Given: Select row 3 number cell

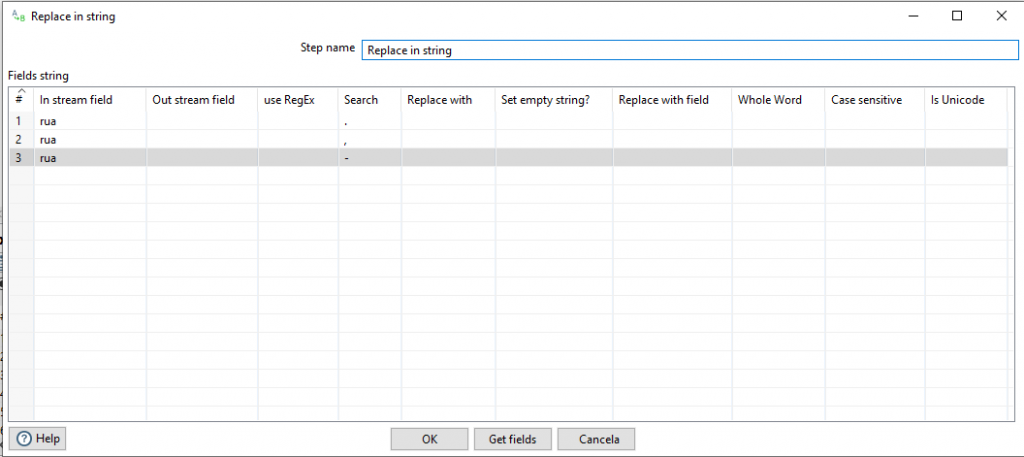Looking at the screenshot, I should [22, 157].
